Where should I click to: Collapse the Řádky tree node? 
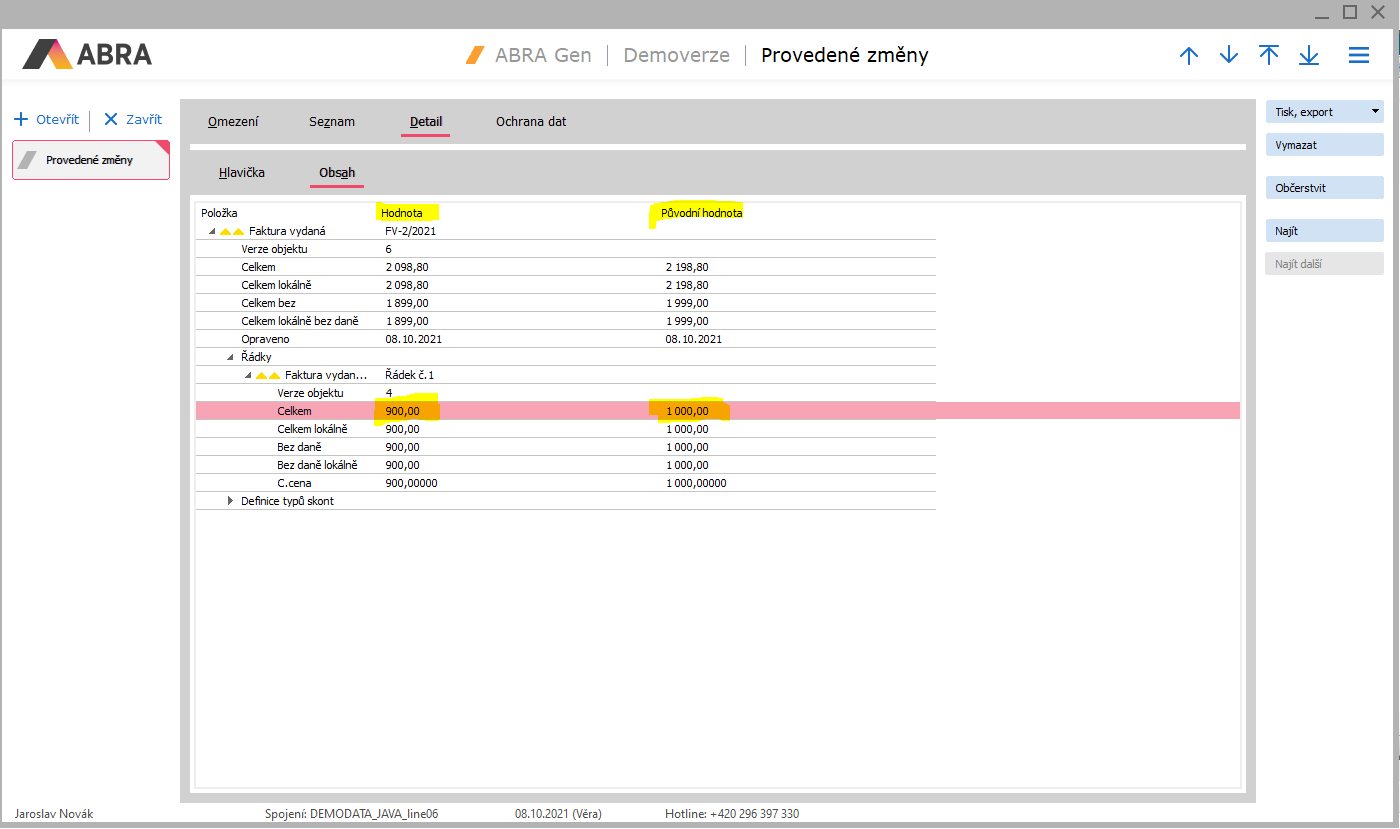230,357
